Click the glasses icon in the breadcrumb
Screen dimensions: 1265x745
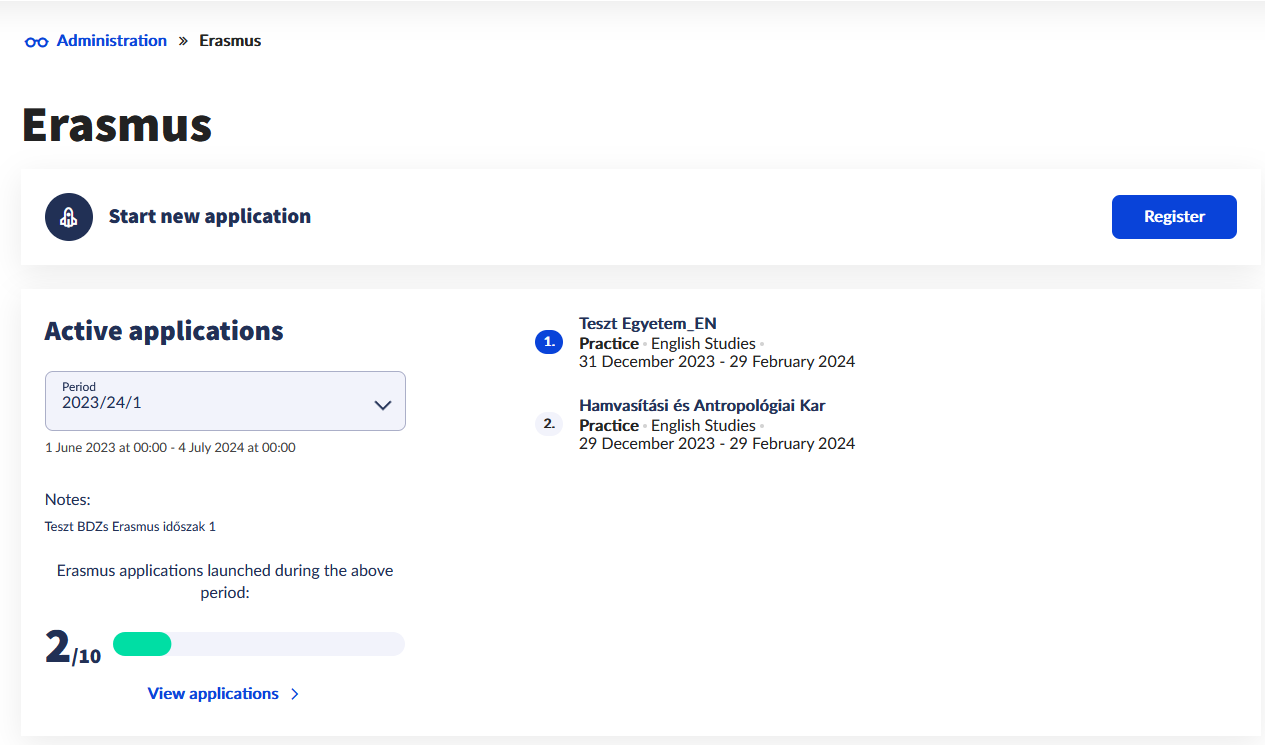[x=36, y=42]
